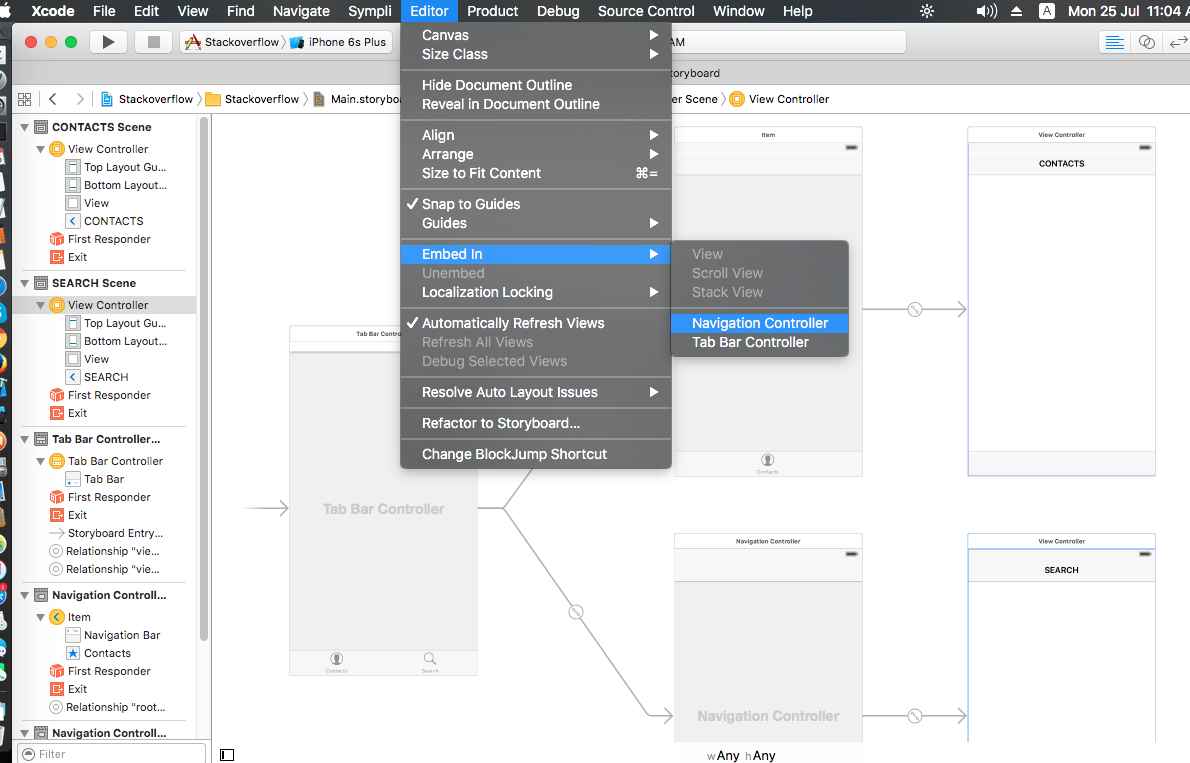Open the Canvas submenu
Screen dimensions: 1190x763
[536, 35]
